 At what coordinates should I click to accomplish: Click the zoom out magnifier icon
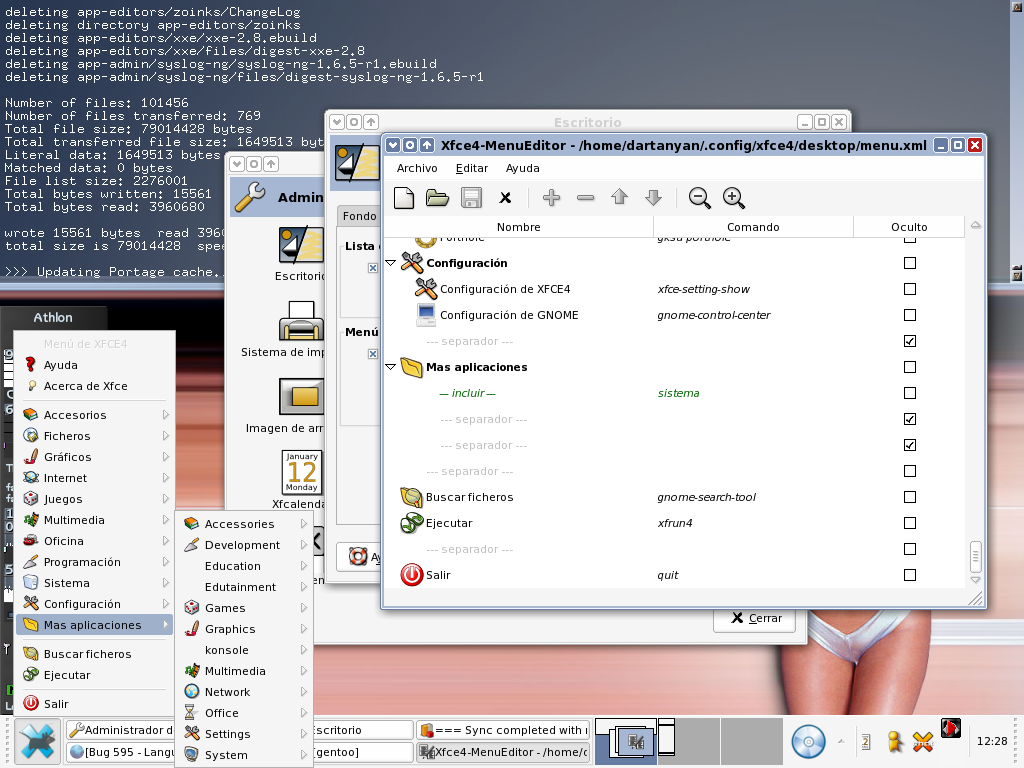[700, 198]
